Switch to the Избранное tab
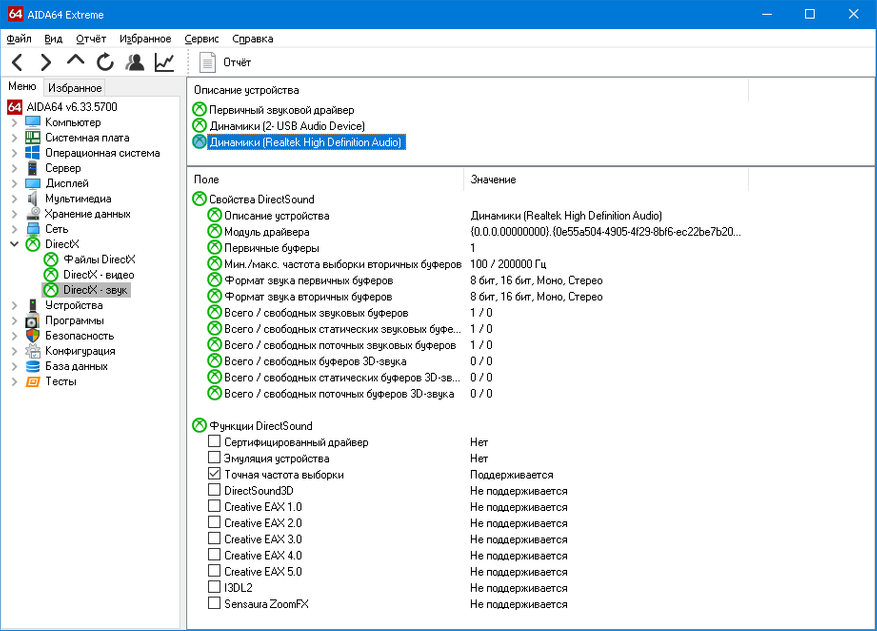The image size is (877, 631). tap(75, 88)
